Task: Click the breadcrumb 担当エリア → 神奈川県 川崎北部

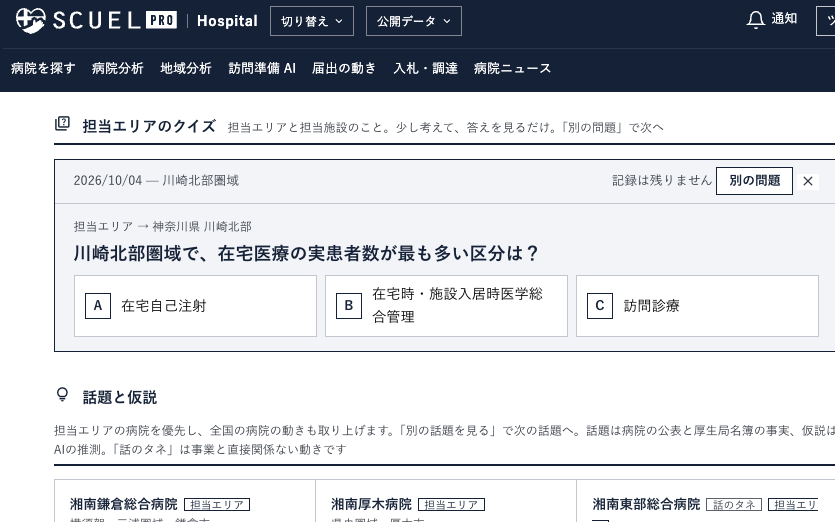Action: point(162,226)
